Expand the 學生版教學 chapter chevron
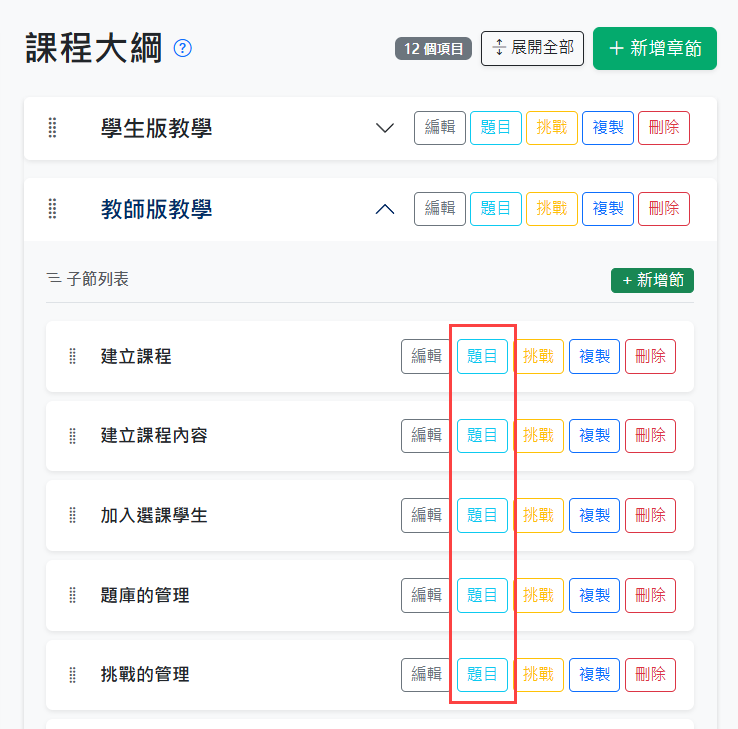 point(384,128)
